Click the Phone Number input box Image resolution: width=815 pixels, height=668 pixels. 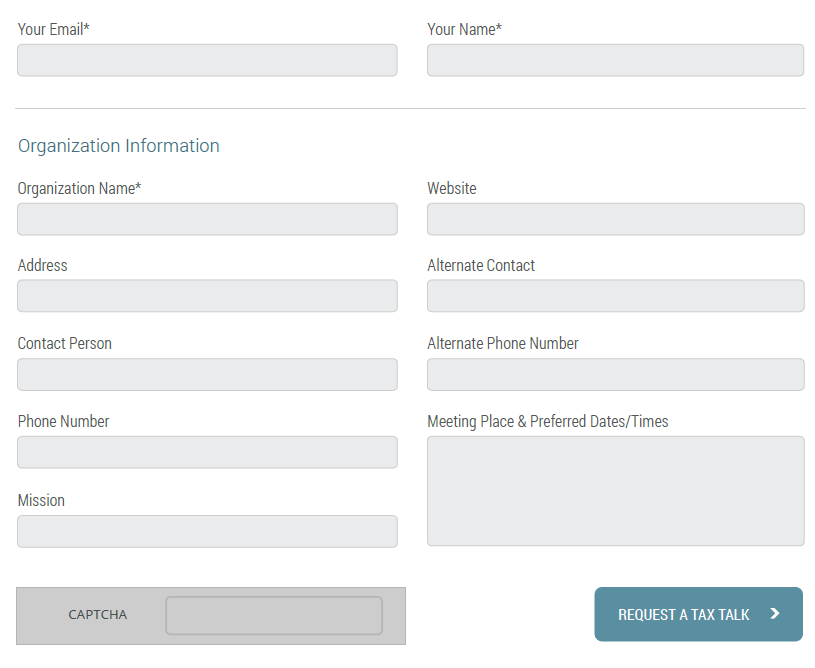pyautogui.click(x=207, y=452)
